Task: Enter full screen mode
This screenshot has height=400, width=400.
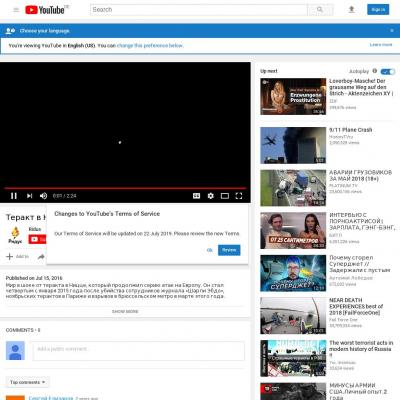Action: pyautogui.click(x=239, y=196)
